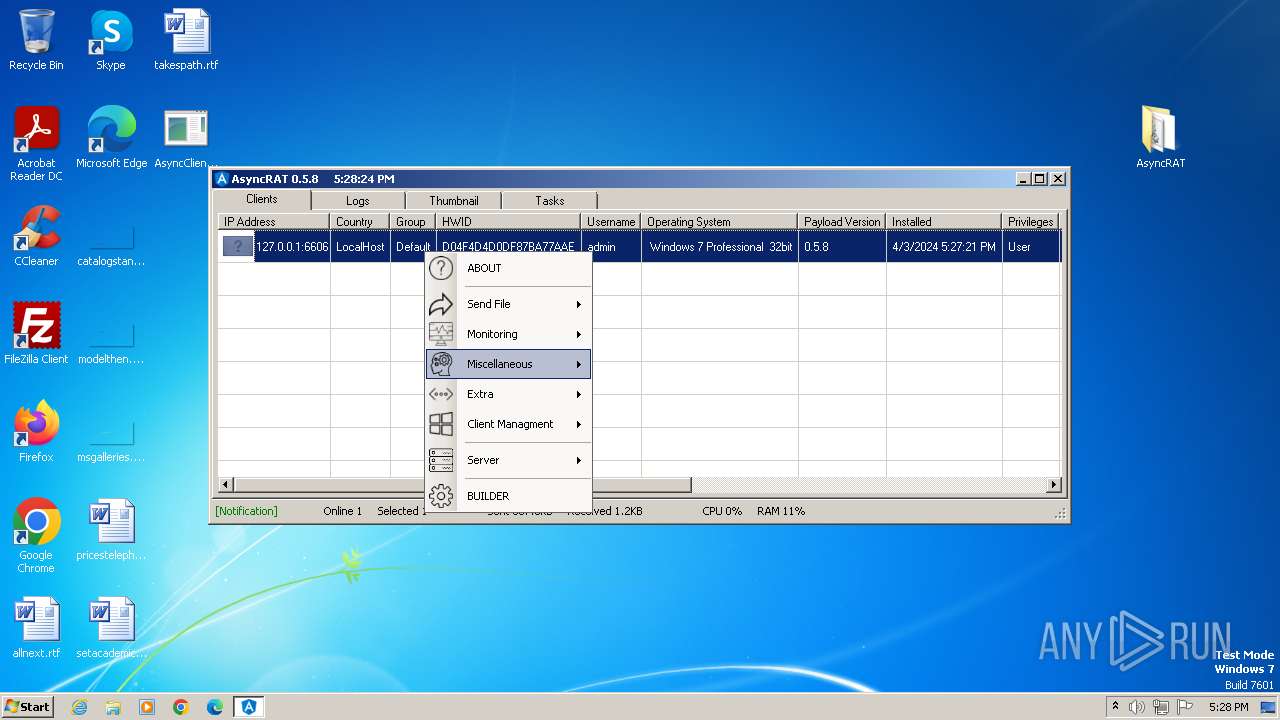Sort by Payload Version column header

click(x=842, y=222)
